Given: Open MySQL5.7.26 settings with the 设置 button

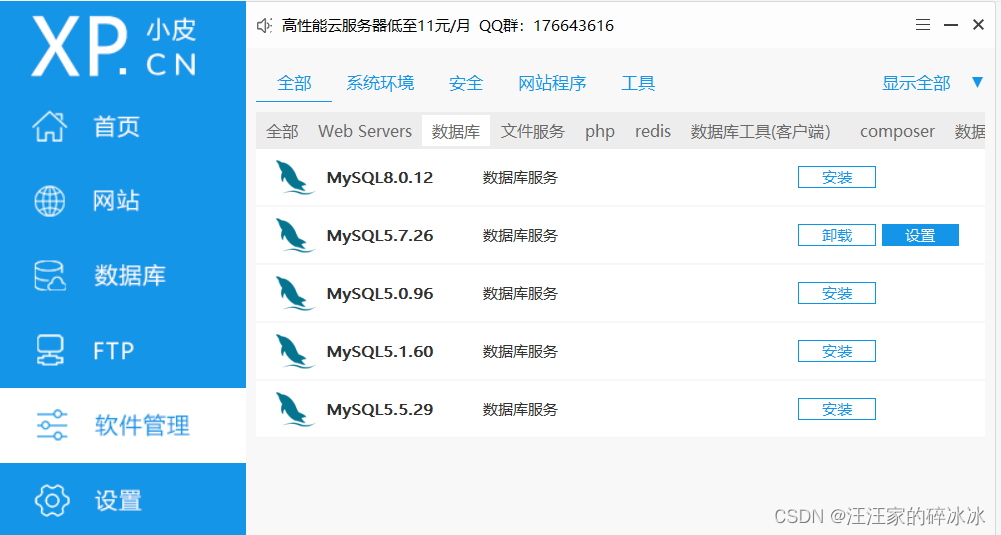Looking at the screenshot, I should [921, 236].
